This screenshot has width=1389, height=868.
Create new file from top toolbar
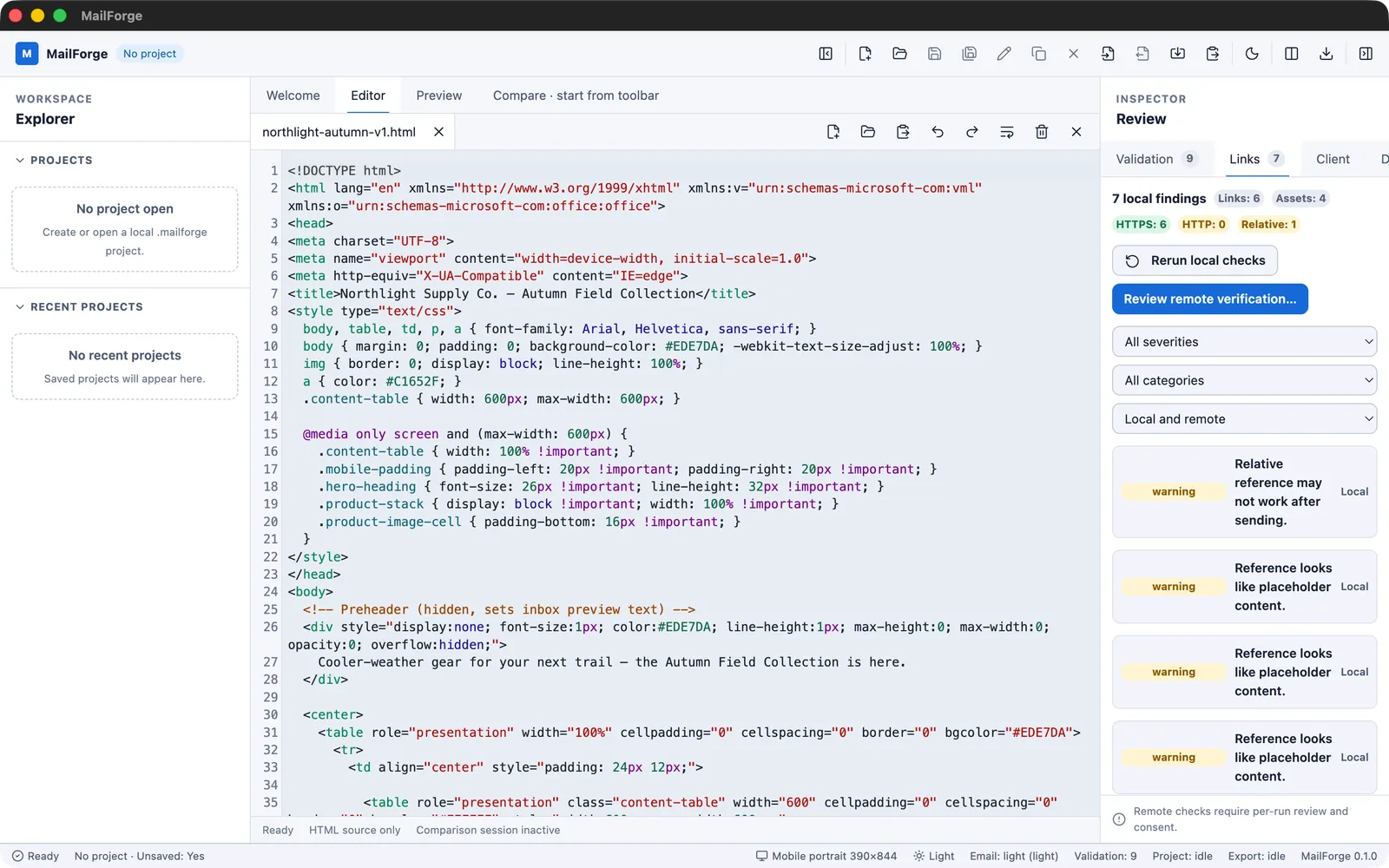[865, 54]
